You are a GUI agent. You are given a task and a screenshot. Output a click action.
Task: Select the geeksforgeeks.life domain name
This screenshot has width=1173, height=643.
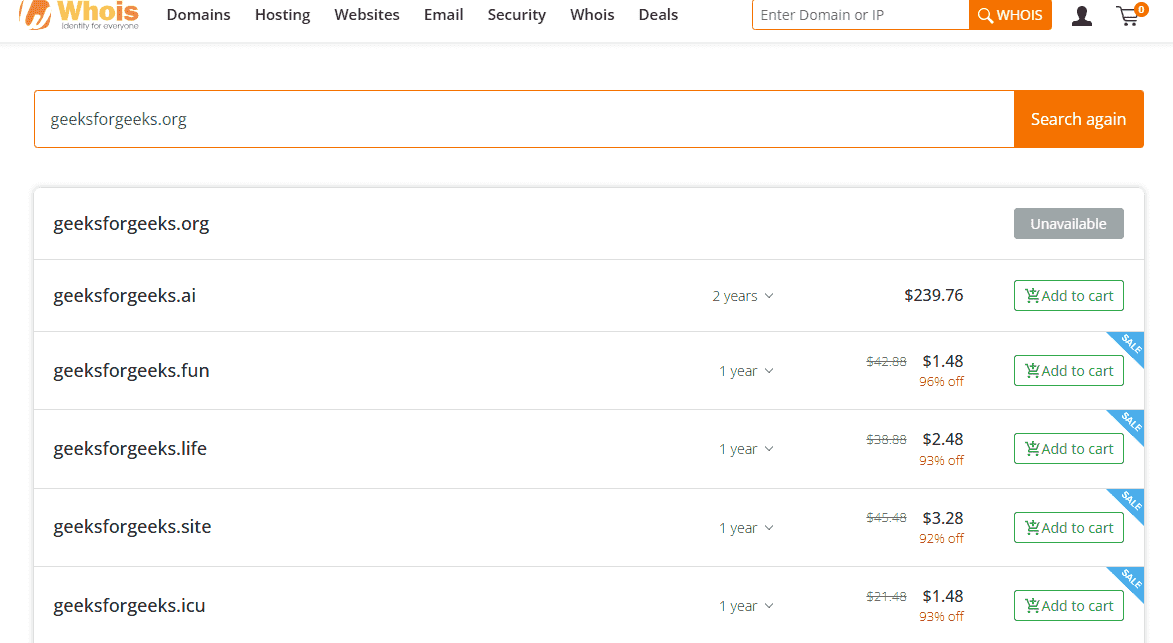129,449
